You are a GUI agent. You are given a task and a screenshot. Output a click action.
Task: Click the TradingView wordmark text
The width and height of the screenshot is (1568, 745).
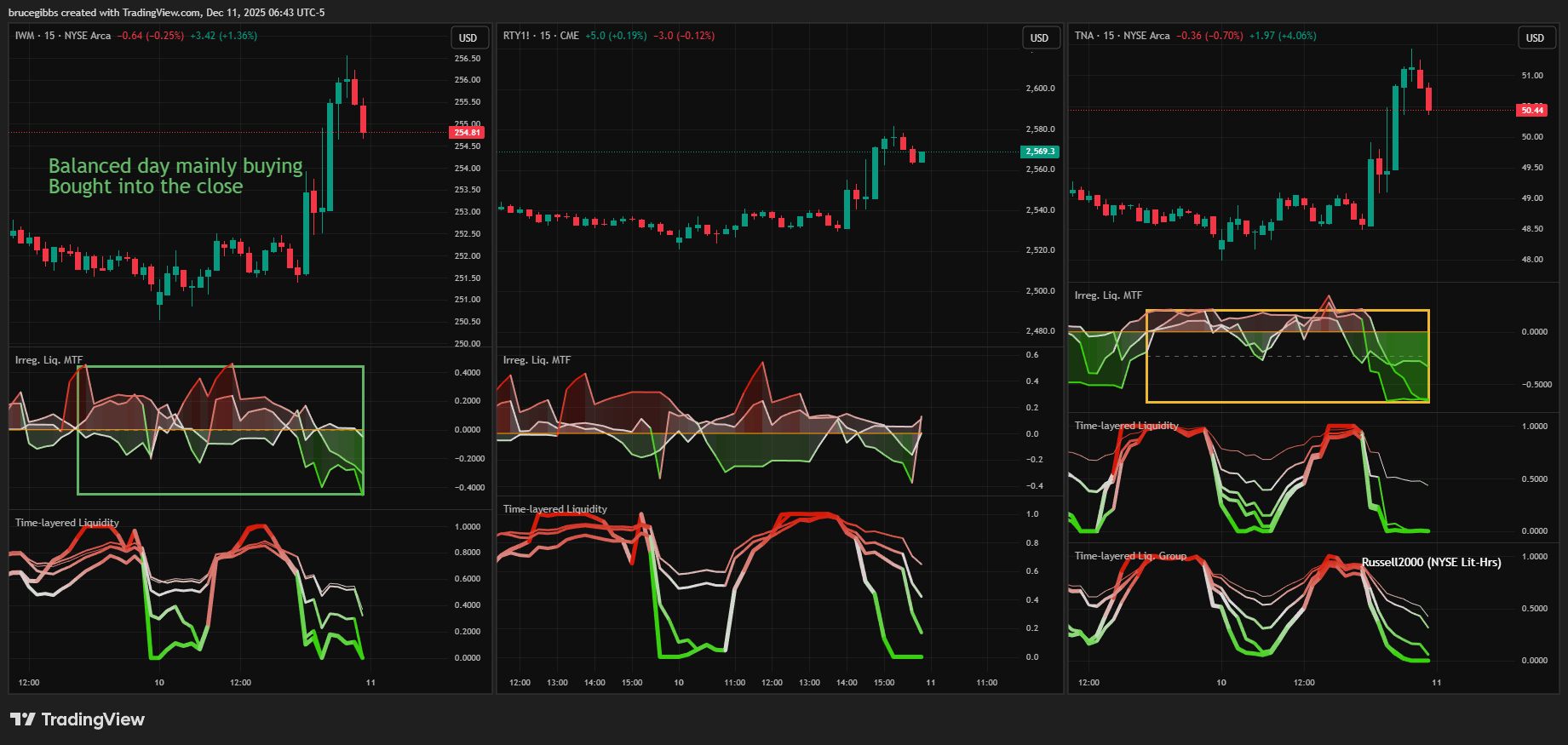93,719
